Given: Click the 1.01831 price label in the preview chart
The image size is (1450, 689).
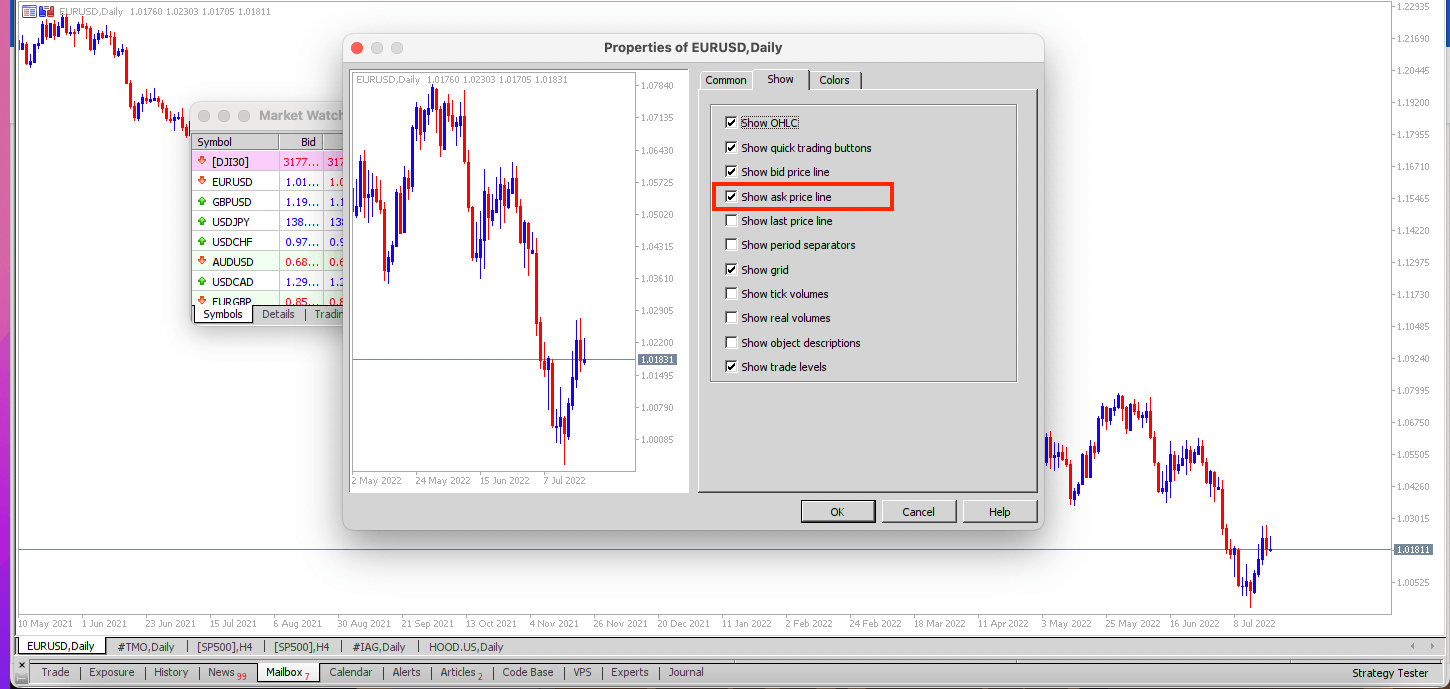Looking at the screenshot, I should pos(657,359).
